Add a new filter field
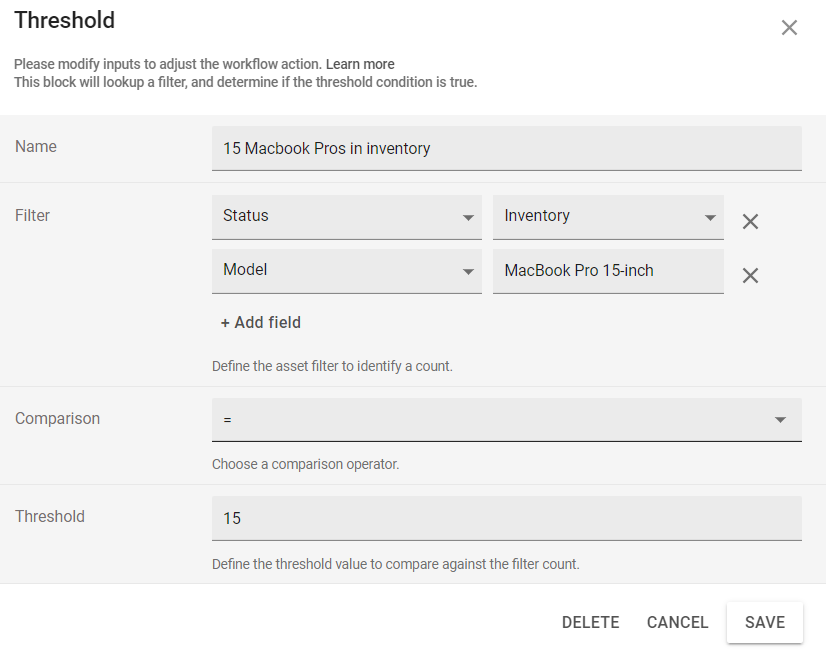Screen dimensions: 826x658 (261, 323)
